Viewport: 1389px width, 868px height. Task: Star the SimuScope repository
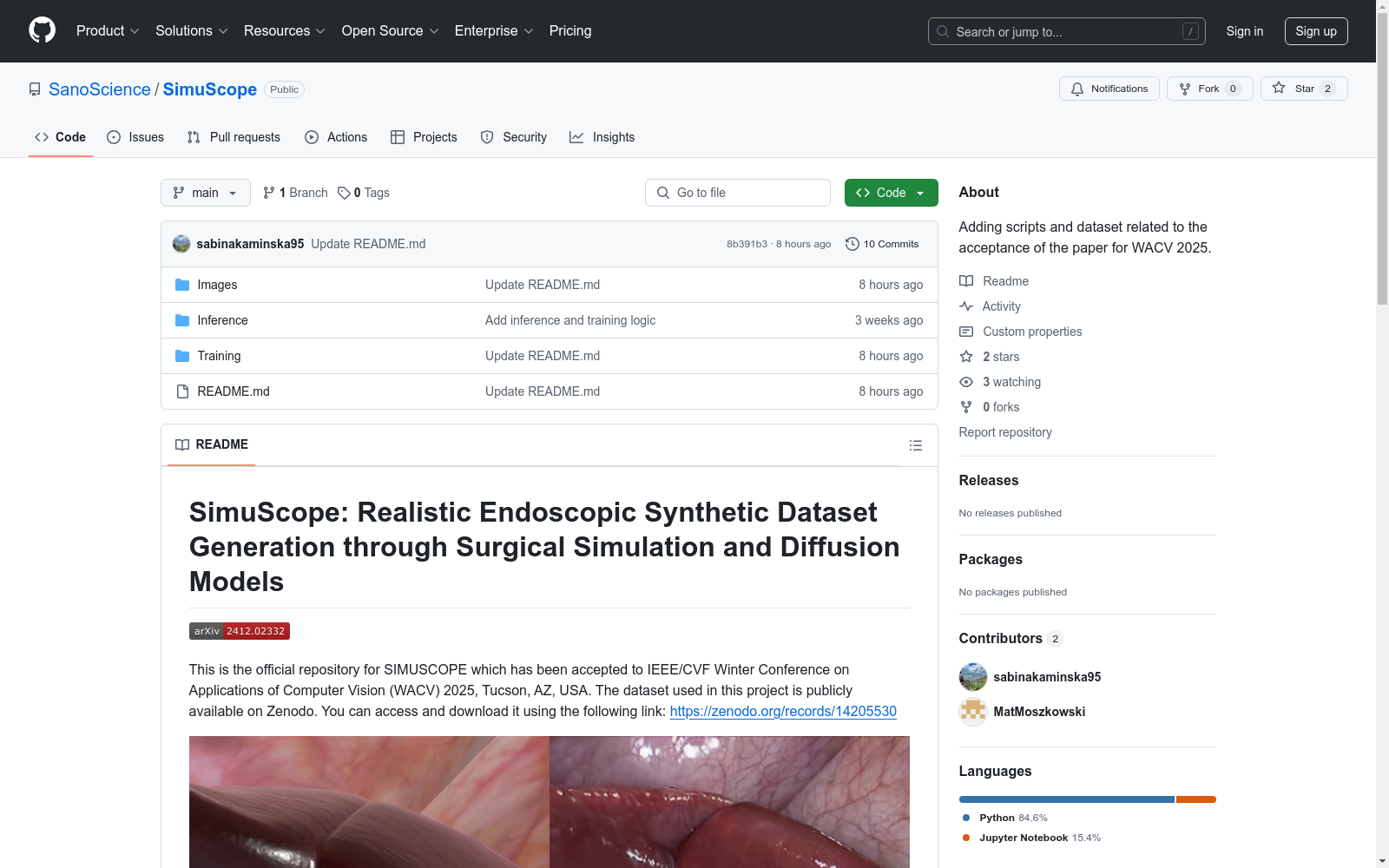(x=1303, y=89)
